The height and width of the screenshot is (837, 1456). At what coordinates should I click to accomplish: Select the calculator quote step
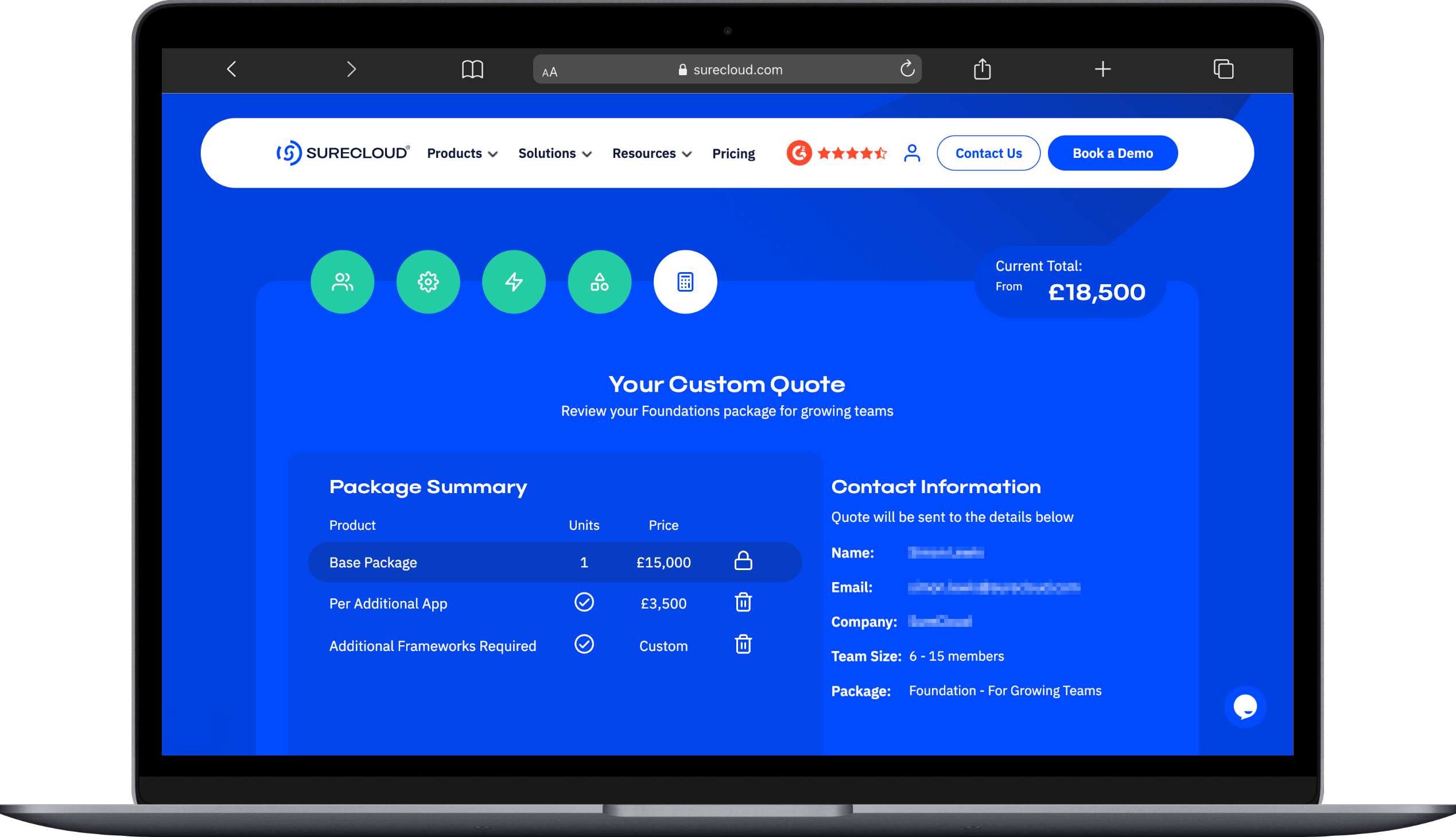[685, 282]
